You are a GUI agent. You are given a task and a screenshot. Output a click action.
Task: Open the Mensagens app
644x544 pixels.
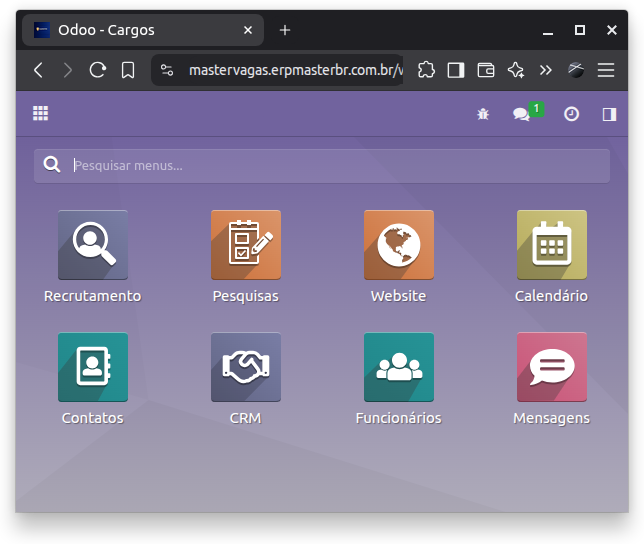coord(551,367)
